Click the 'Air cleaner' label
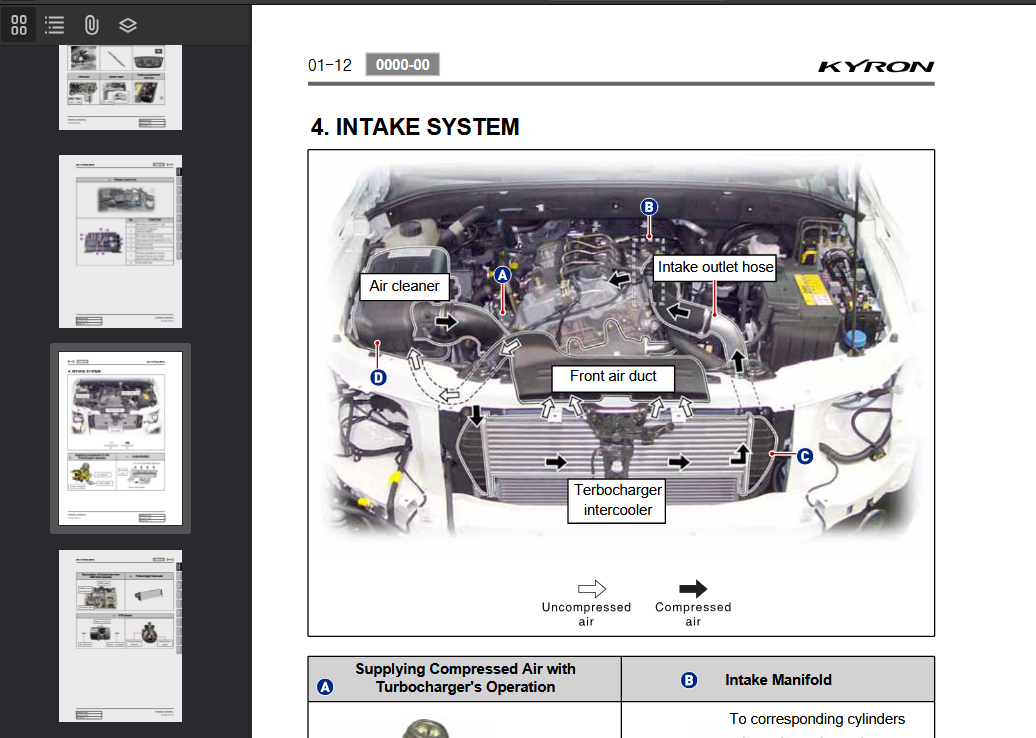Viewport: 1036px width, 738px height. pyautogui.click(x=404, y=286)
